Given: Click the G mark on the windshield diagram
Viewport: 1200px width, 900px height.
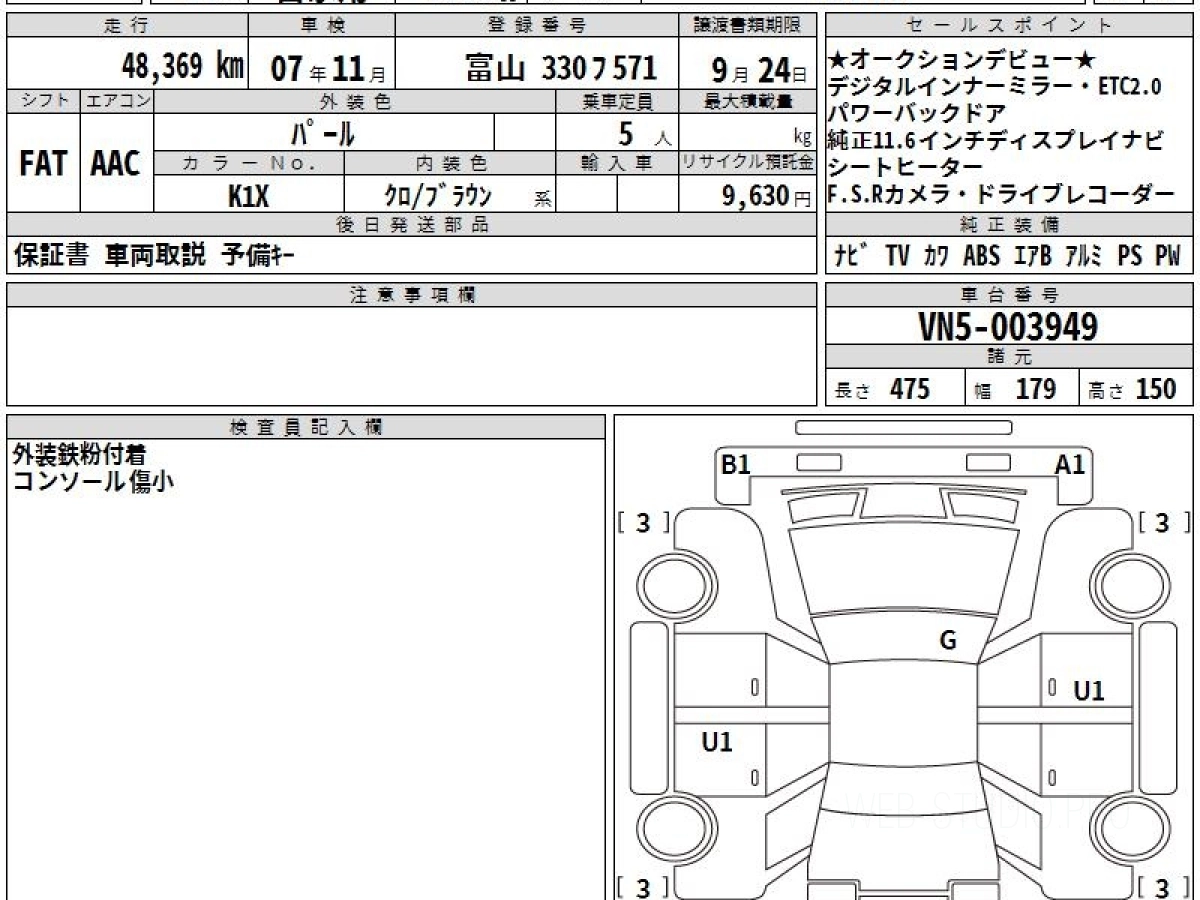Looking at the screenshot, I should (948, 641).
